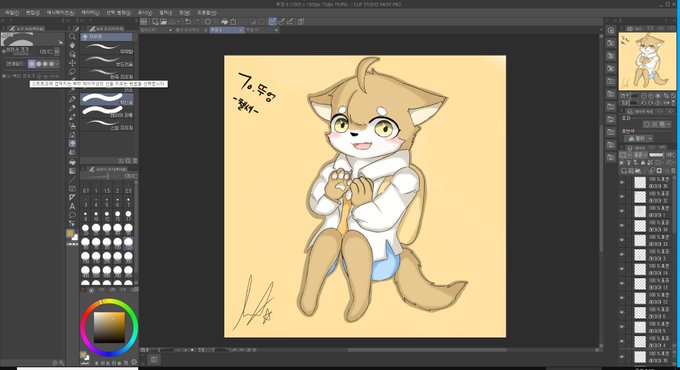680x370 pixels.
Task: Open the 파일 (File) menu
Action: [x=11, y=13]
